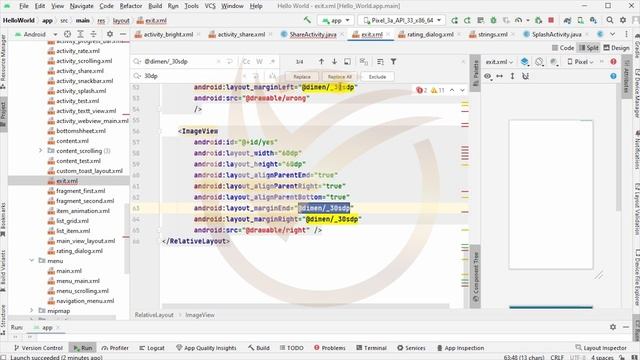Open the Refactor menu
Image resolution: width=640 pixels, height=360 pixels.
pyautogui.click(x=131, y=6)
